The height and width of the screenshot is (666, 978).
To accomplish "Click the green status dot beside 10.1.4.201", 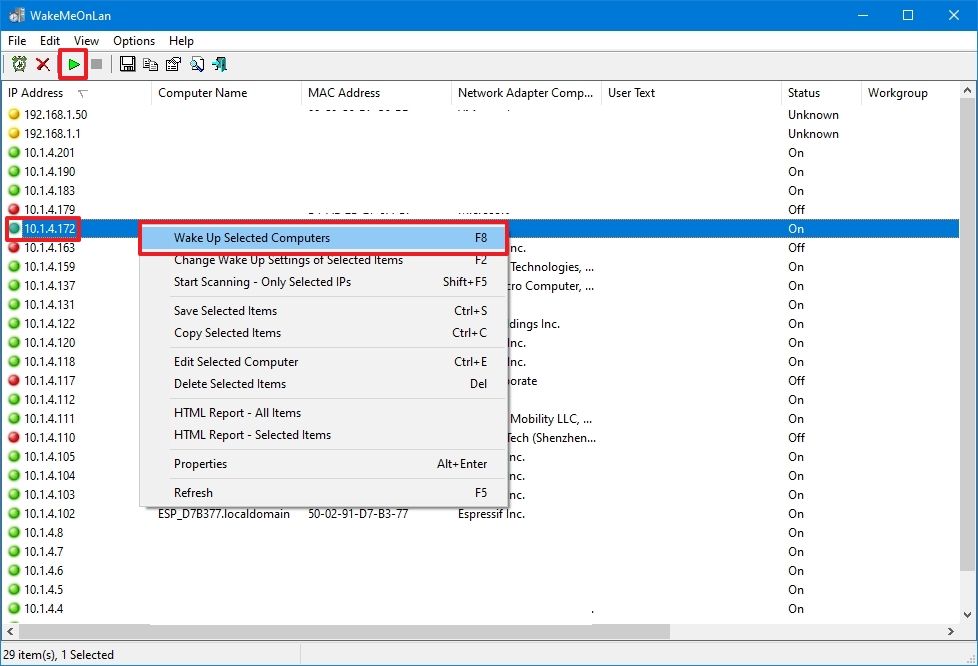I will (12, 152).
